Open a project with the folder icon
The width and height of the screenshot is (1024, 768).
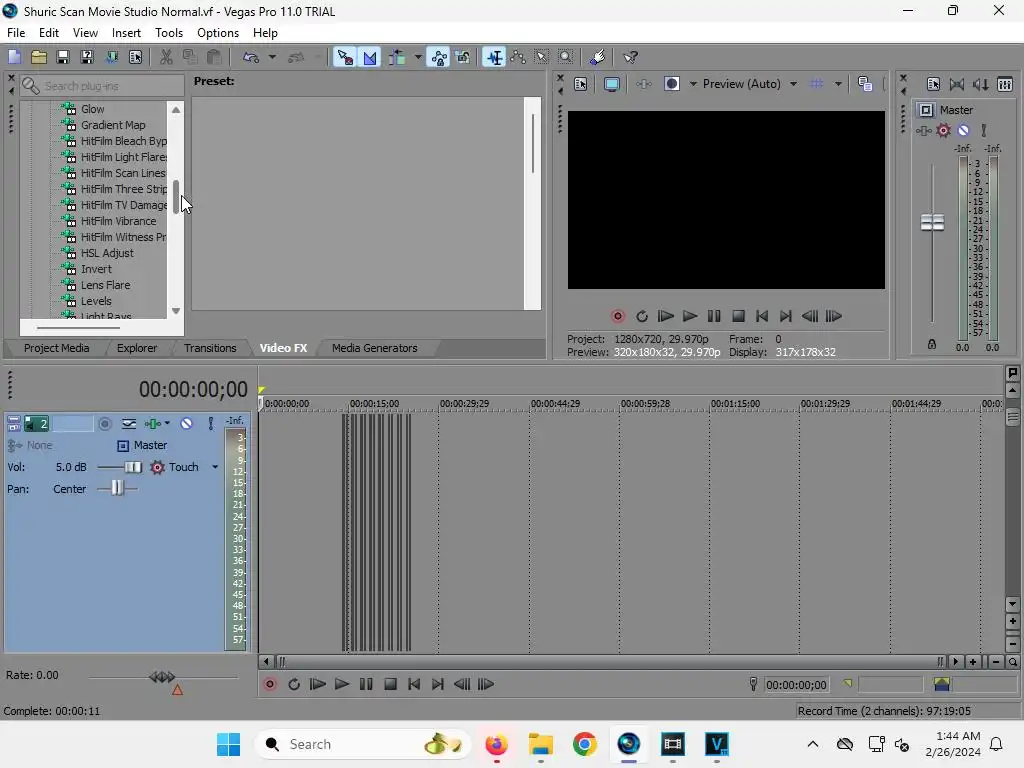click(x=39, y=57)
